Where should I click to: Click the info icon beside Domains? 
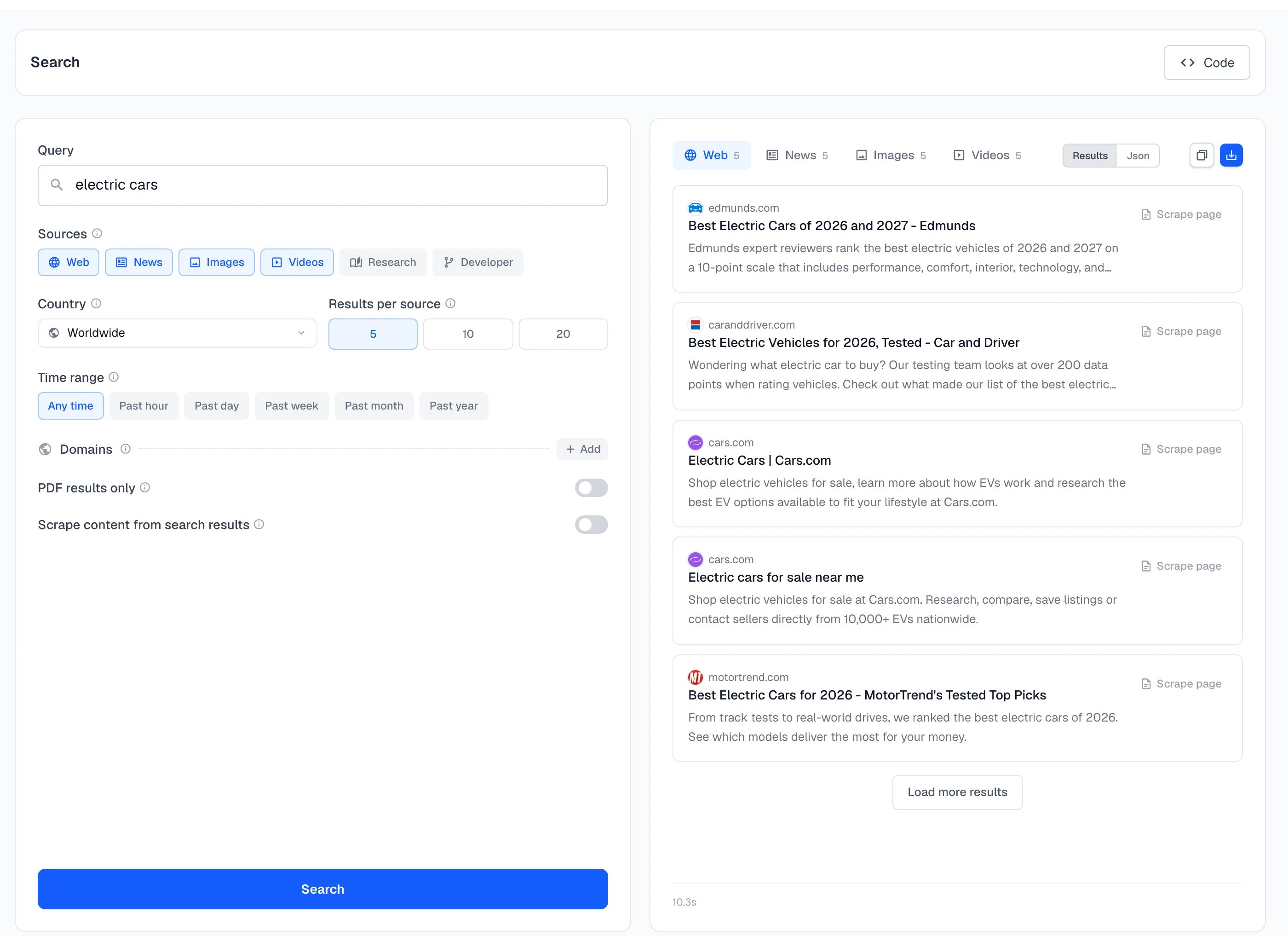click(126, 449)
